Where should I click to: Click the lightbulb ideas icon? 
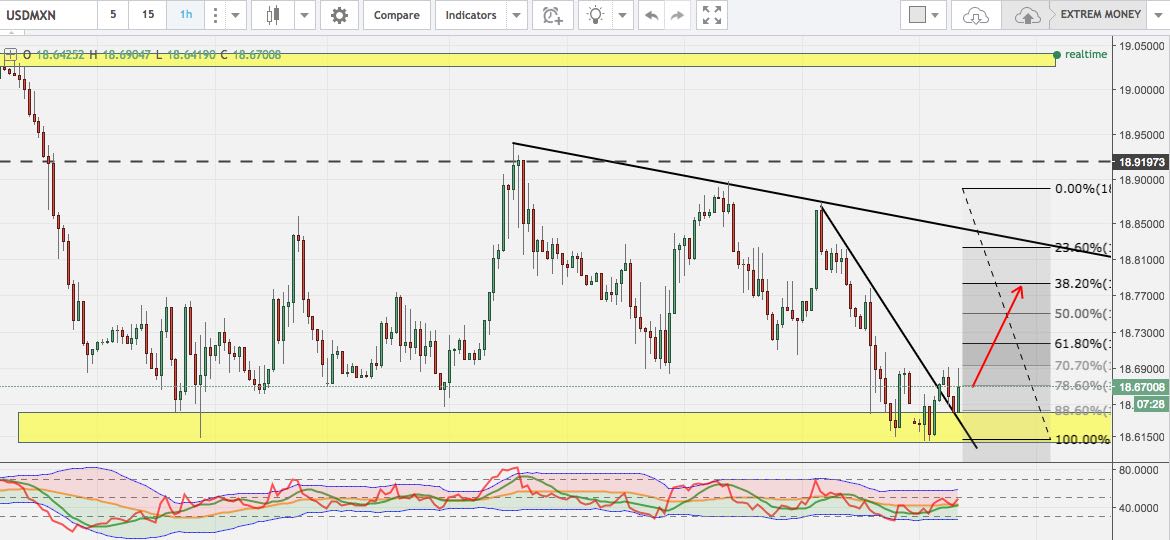(596, 15)
